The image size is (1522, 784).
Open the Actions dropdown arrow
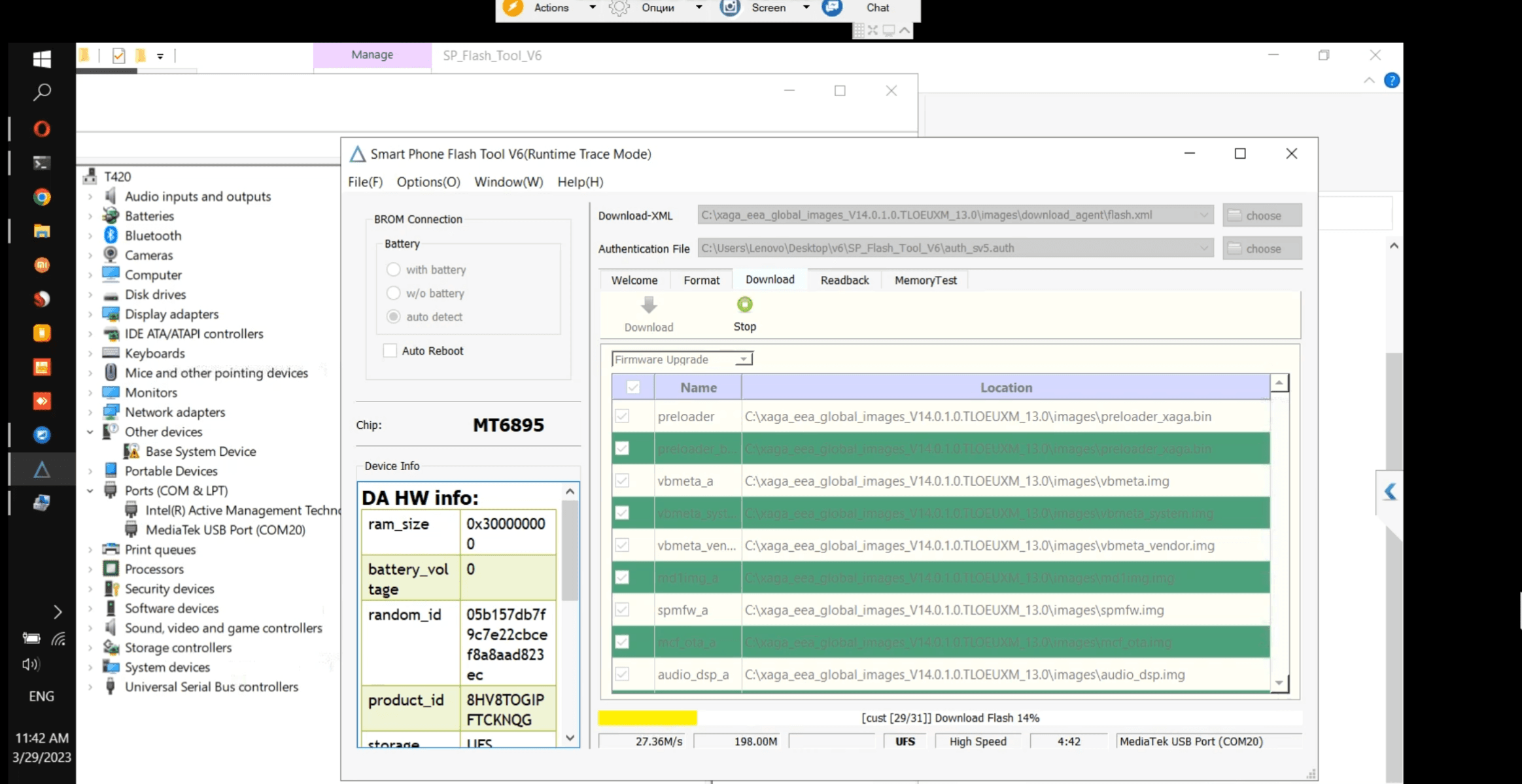[593, 8]
